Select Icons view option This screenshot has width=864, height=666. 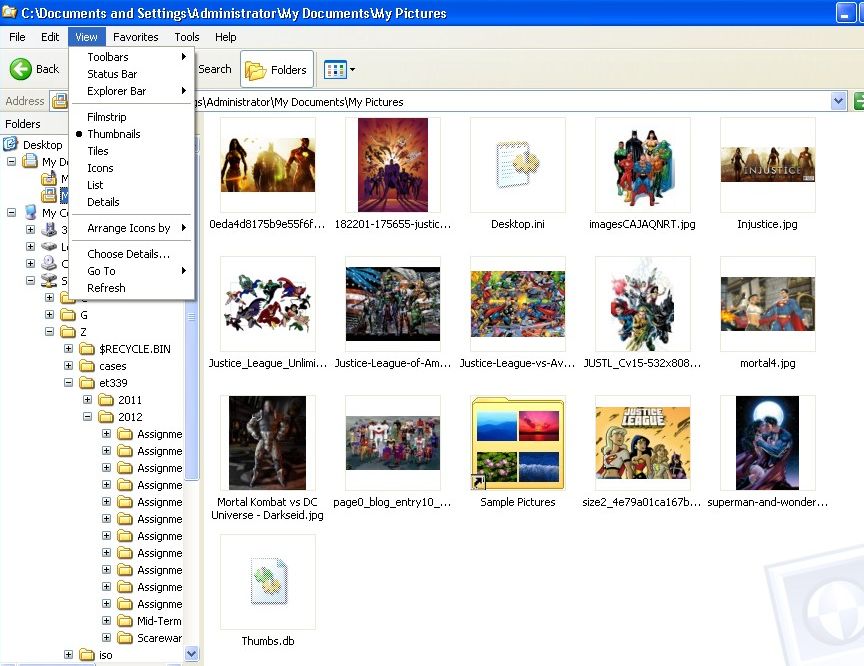(132, 168)
